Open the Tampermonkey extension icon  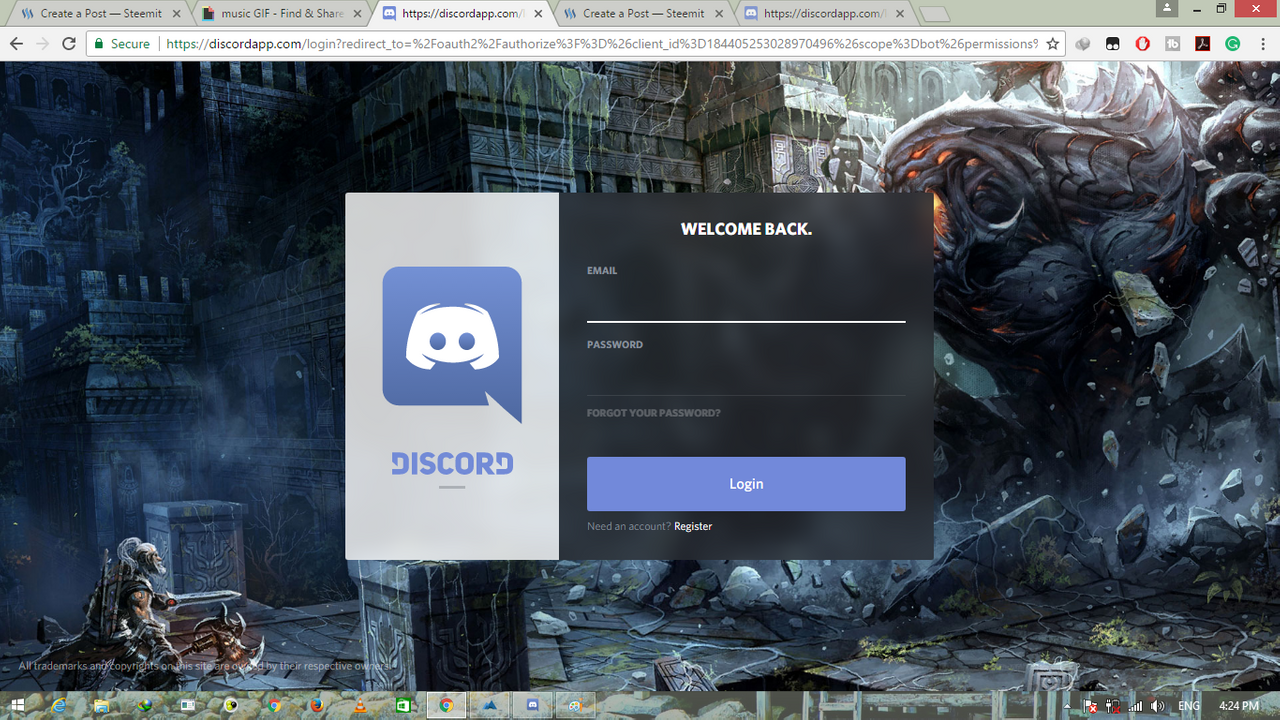coord(1112,44)
